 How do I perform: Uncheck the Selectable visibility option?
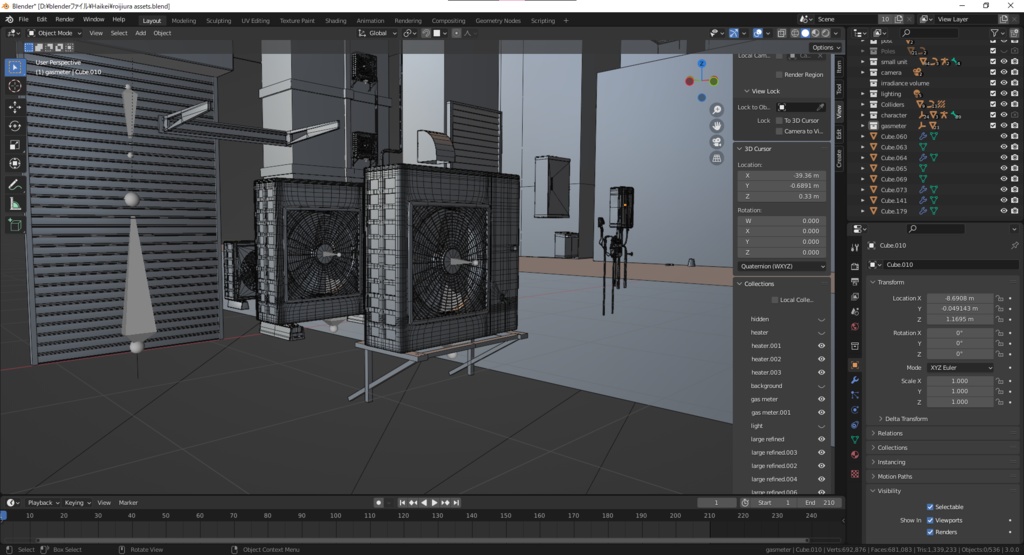click(x=930, y=507)
